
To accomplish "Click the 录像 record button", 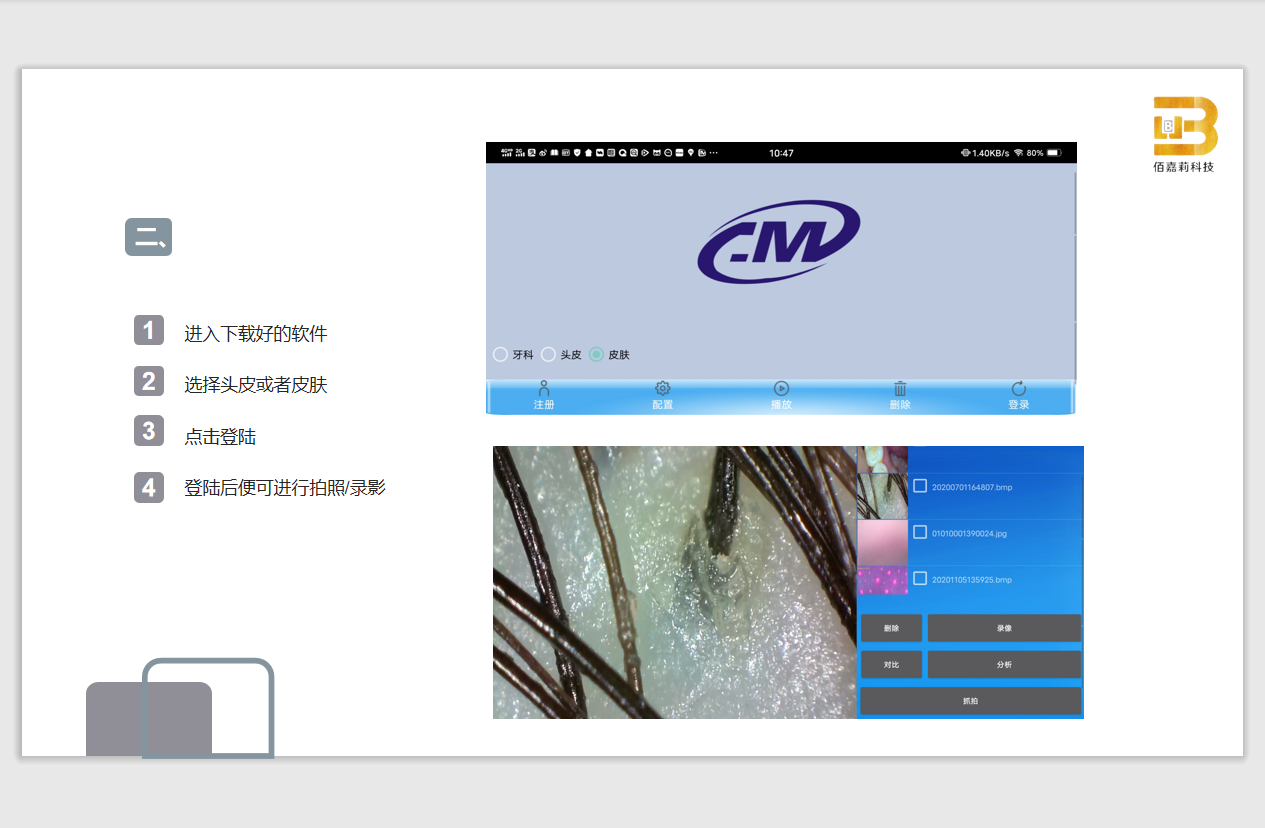I will pos(1004,628).
